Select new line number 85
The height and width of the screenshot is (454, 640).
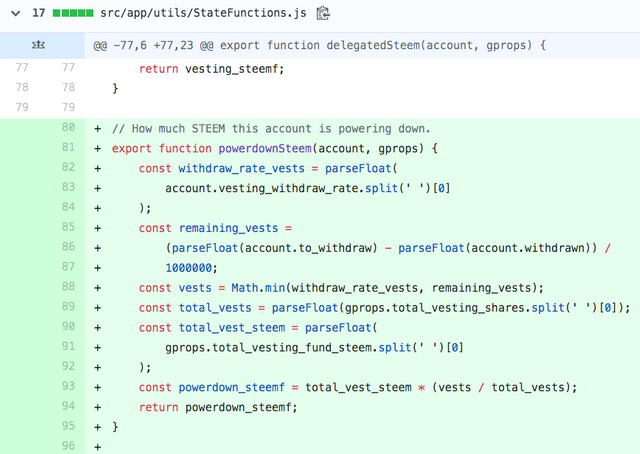click(x=69, y=227)
